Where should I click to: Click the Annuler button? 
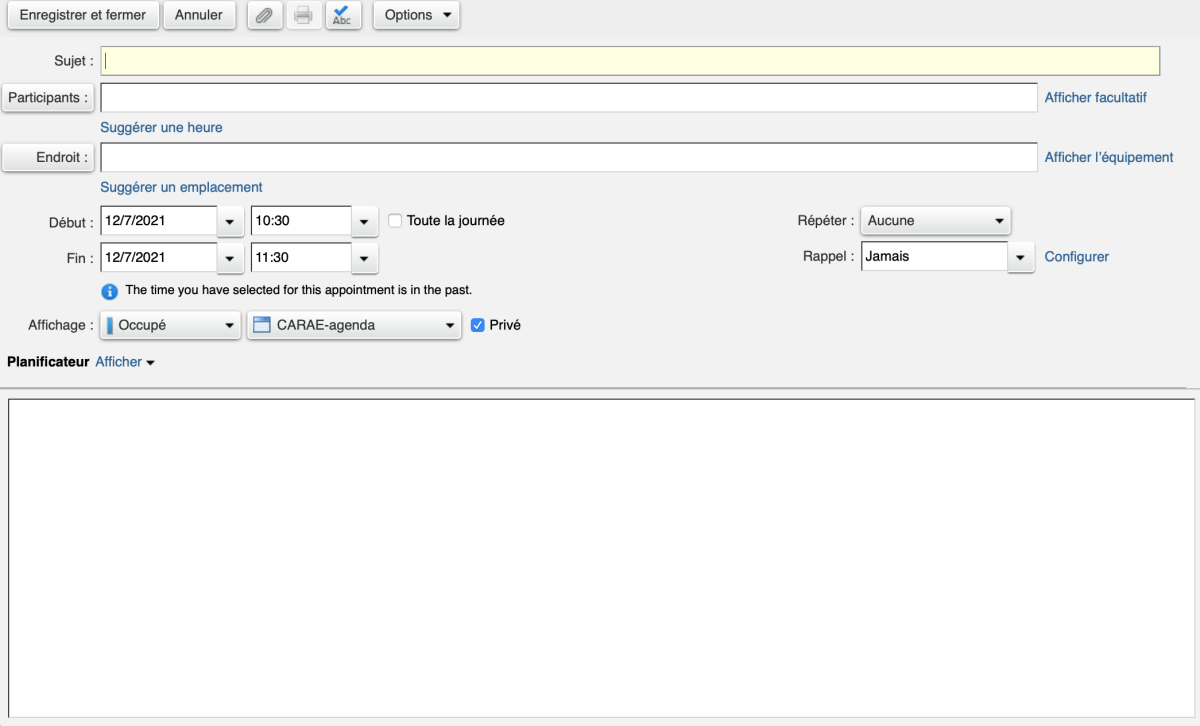tap(199, 15)
